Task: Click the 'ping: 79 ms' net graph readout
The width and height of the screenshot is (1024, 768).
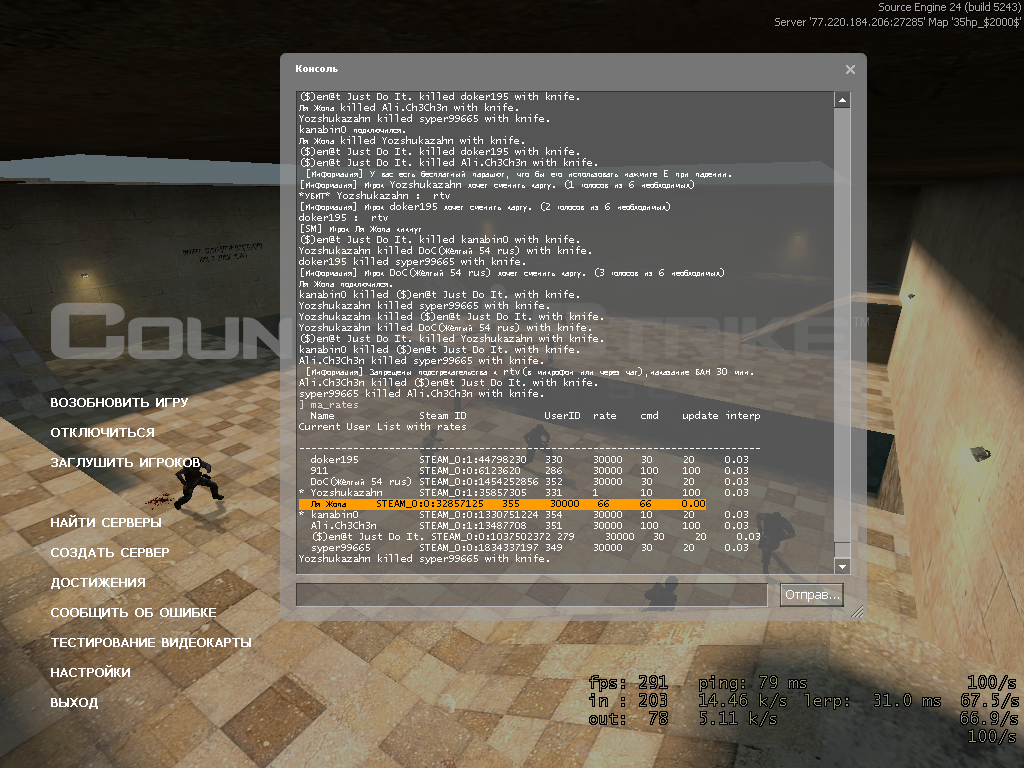Action: [x=752, y=683]
